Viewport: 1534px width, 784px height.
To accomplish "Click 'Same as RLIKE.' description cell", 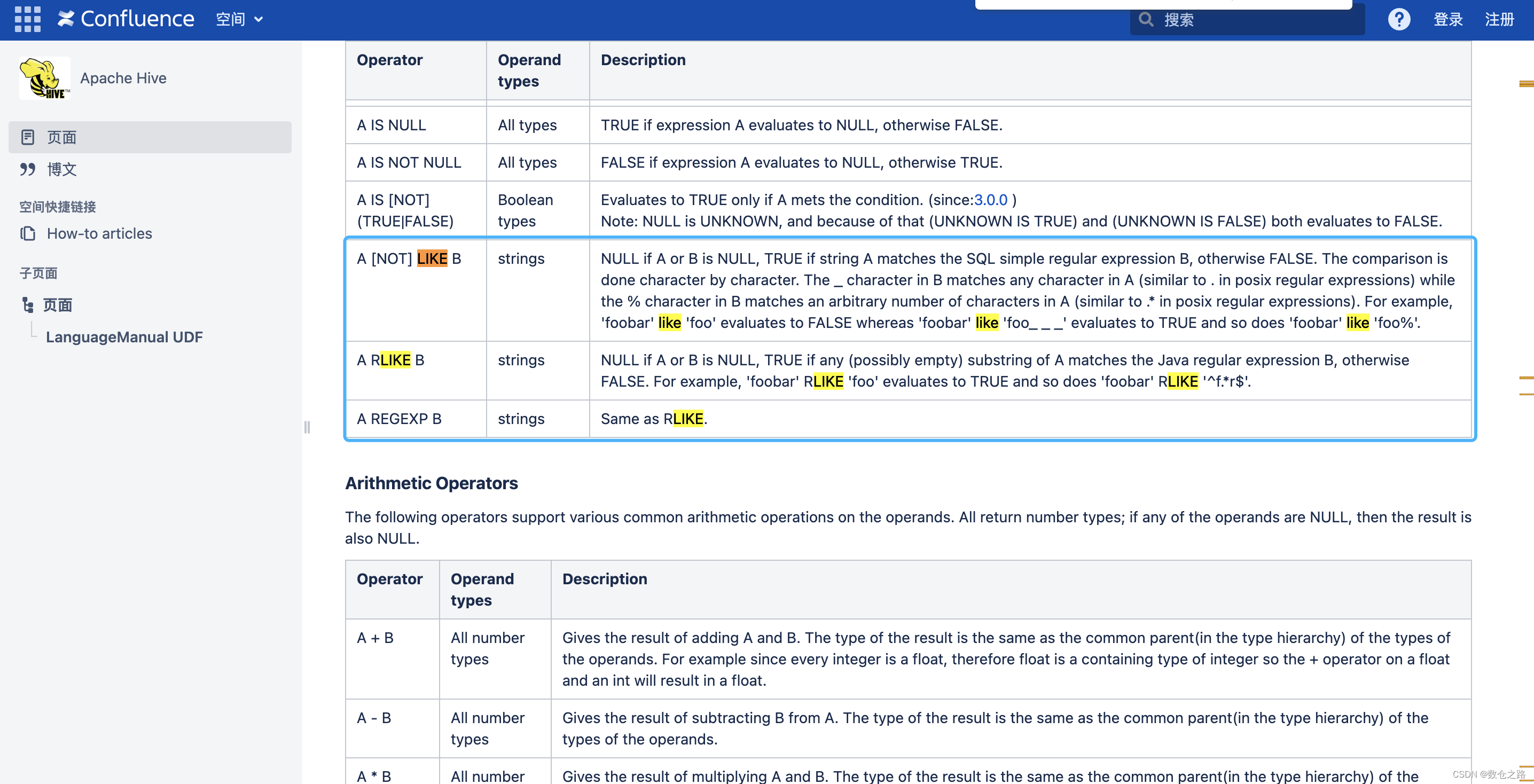I will pos(1030,419).
